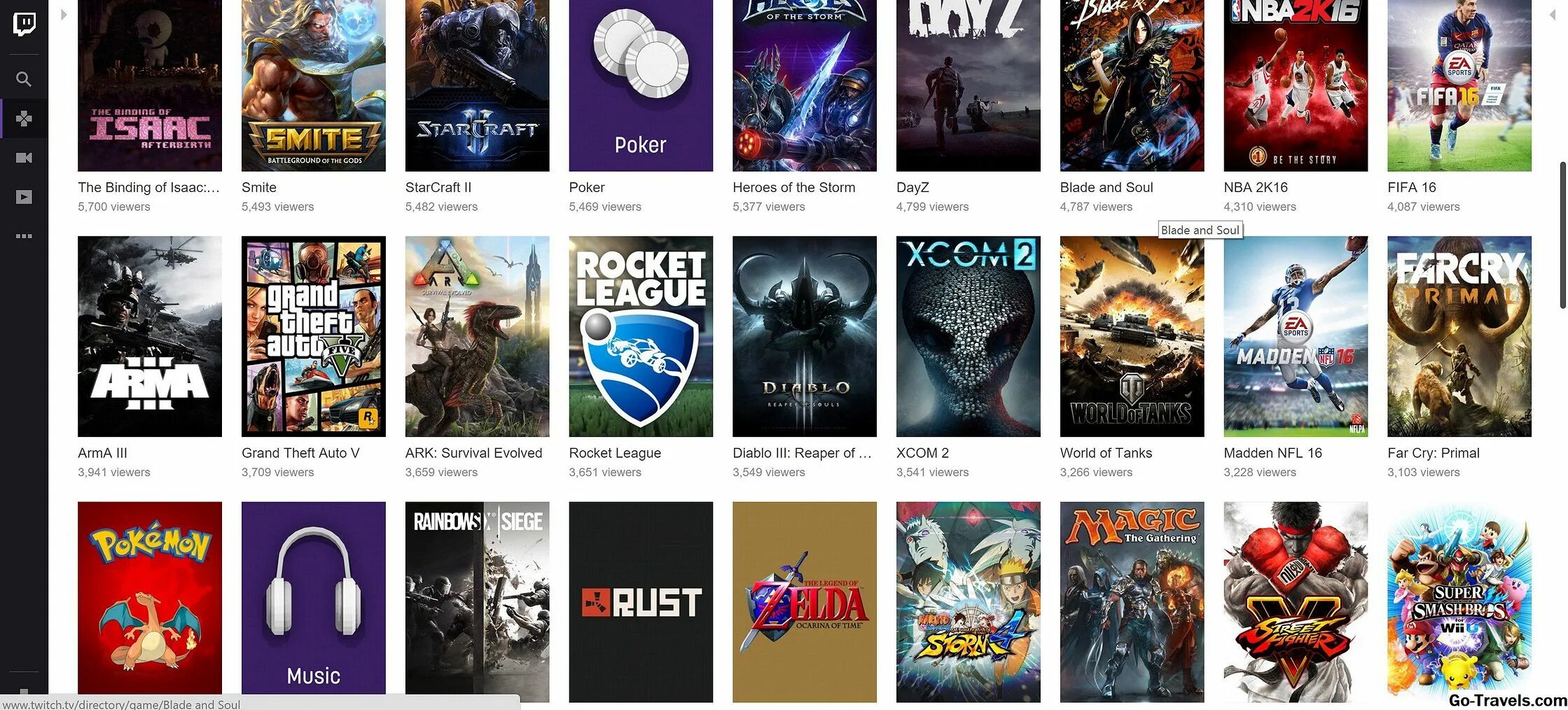Click the '5,700 viewers' text
This screenshot has width=1568, height=710.
pos(114,207)
